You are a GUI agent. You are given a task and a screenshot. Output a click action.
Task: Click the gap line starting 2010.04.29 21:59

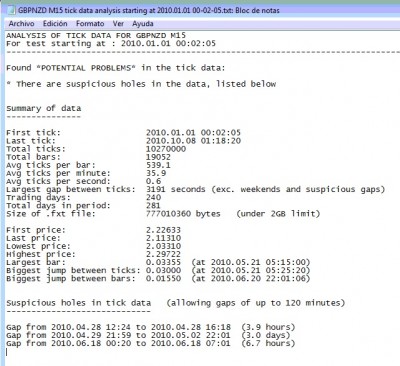coord(148,335)
